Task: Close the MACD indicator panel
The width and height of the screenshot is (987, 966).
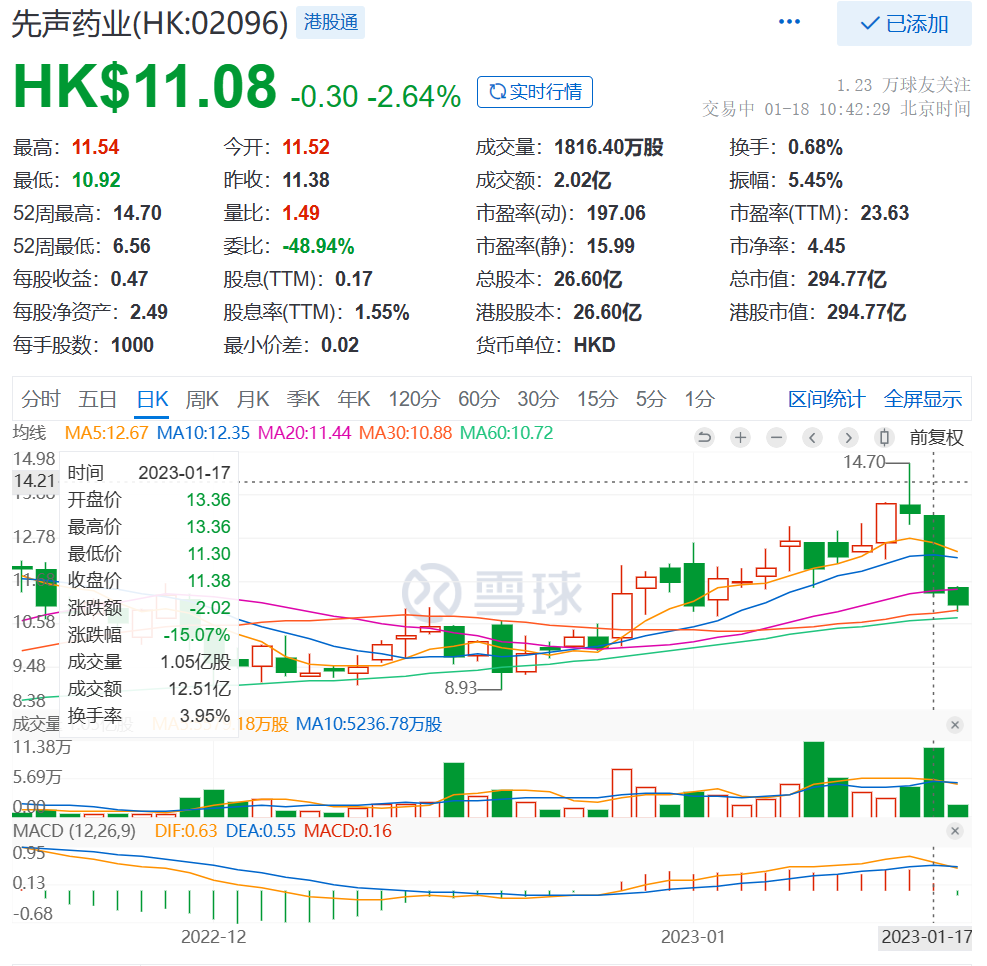Action: tap(955, 831)
